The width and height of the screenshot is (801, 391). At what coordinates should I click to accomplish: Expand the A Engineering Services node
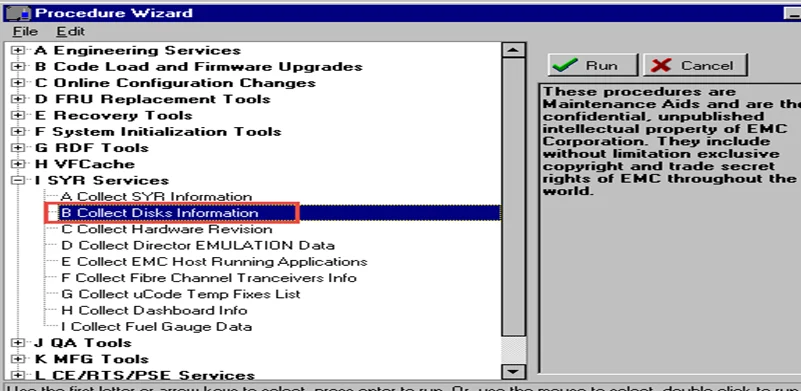pos(18,50)
